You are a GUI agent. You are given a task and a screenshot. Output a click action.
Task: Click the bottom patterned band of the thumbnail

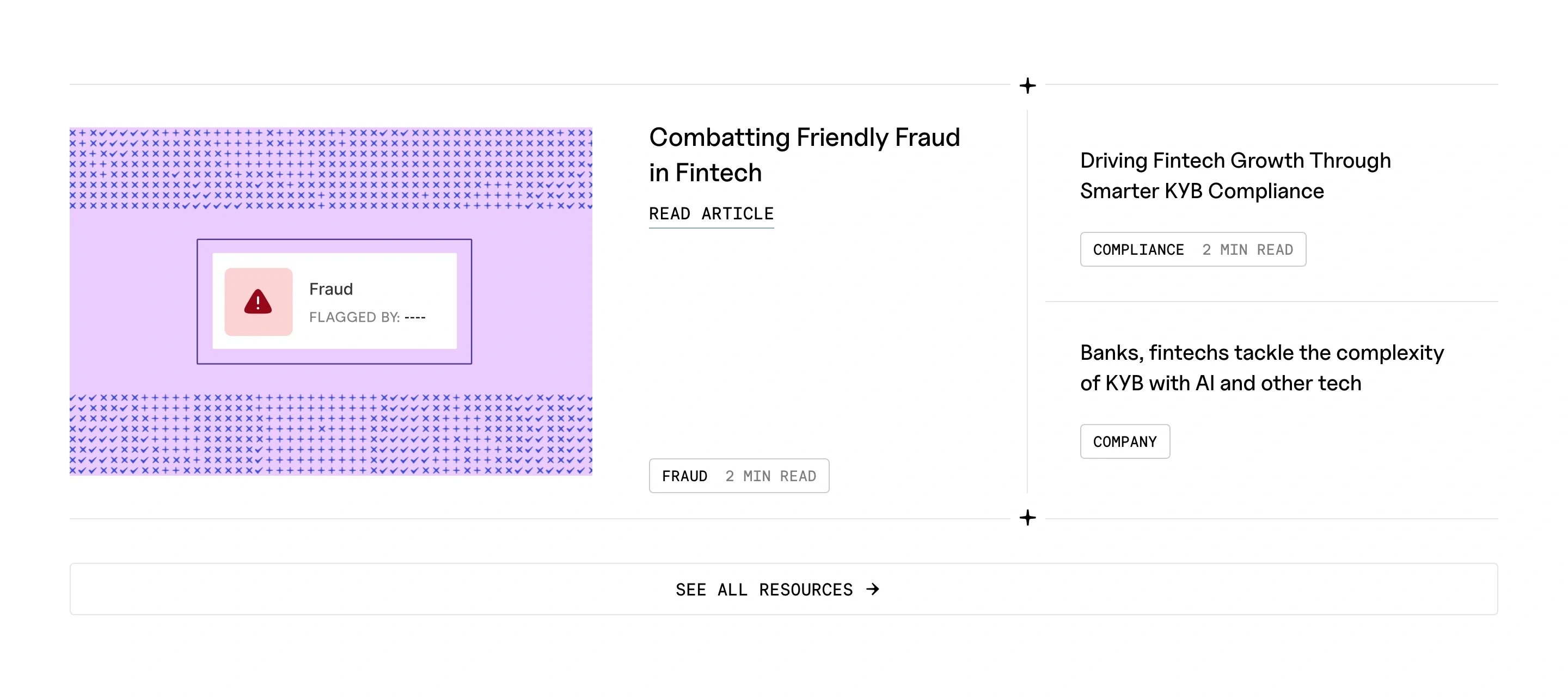pos(330,434)
